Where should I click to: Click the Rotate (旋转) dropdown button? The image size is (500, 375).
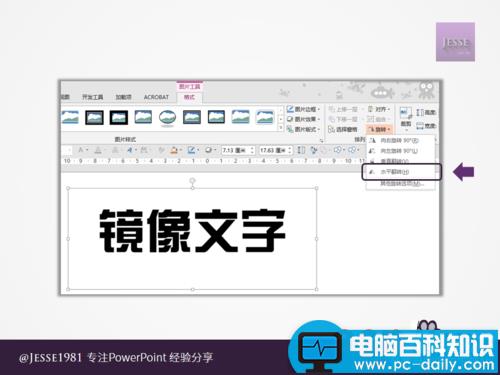tap(379, 129)
